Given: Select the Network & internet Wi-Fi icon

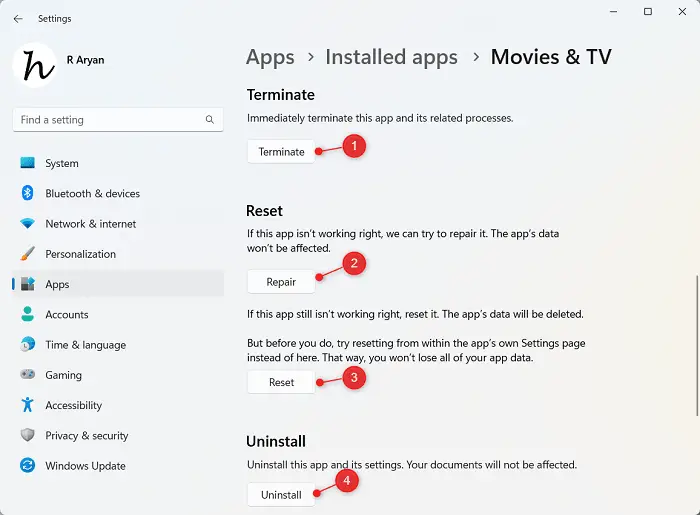Looking at the screenshot, I should coord(27,224).
